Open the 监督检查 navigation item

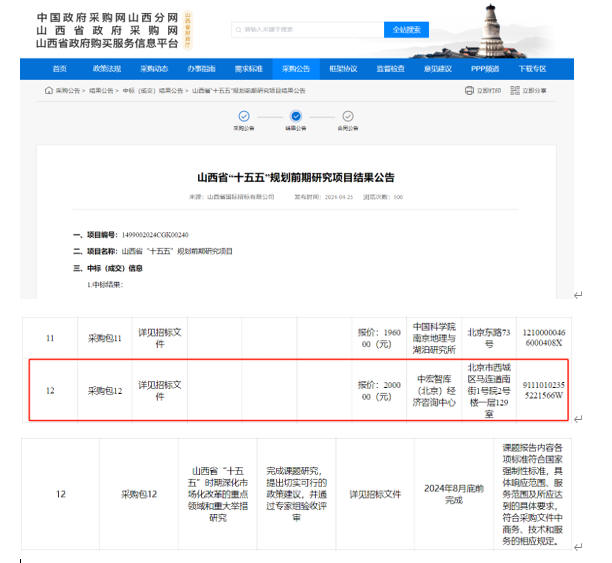[x=390, y=69]
